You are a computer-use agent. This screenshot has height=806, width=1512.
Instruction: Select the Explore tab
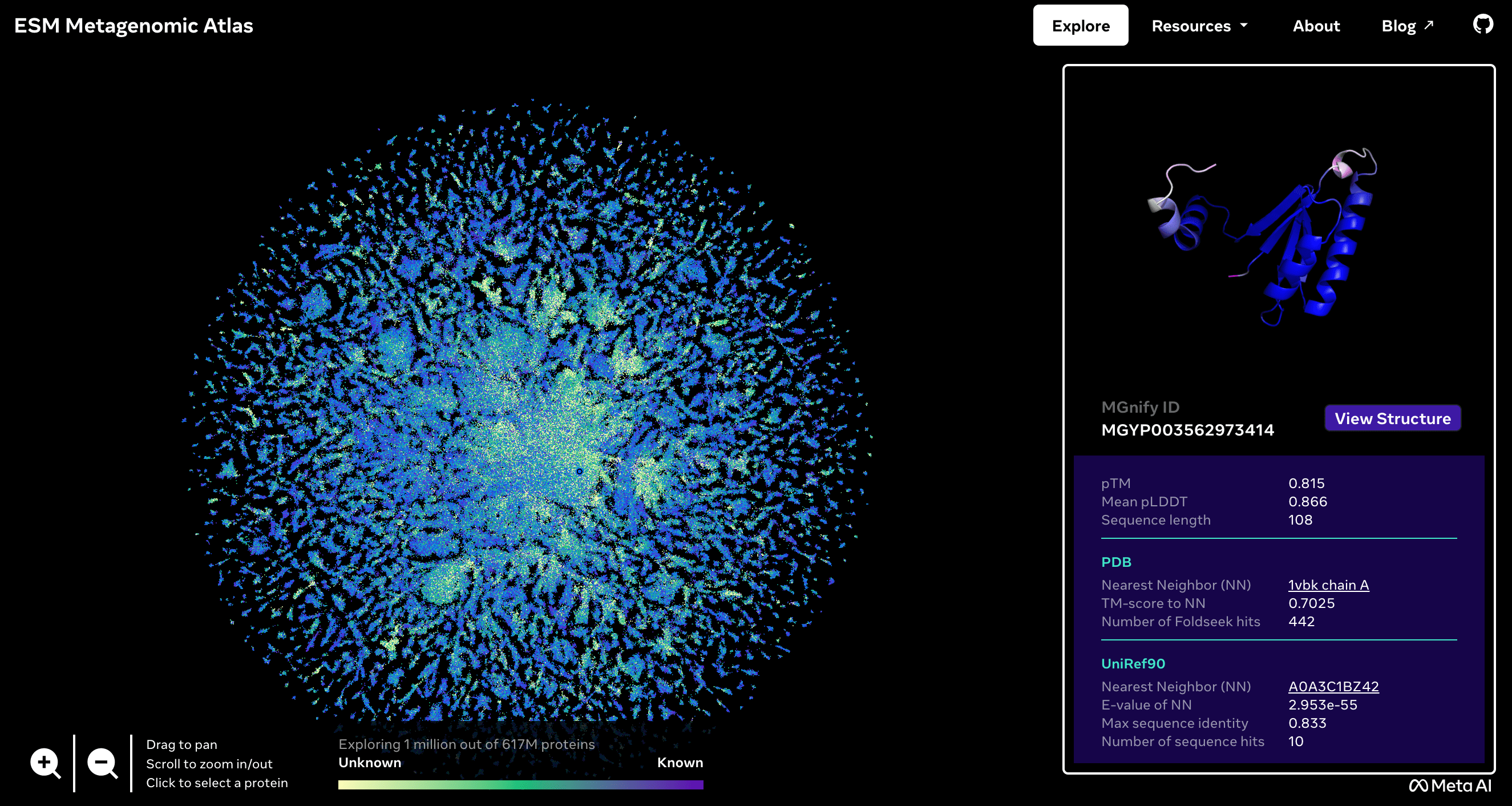click(x=1080, y=26)
